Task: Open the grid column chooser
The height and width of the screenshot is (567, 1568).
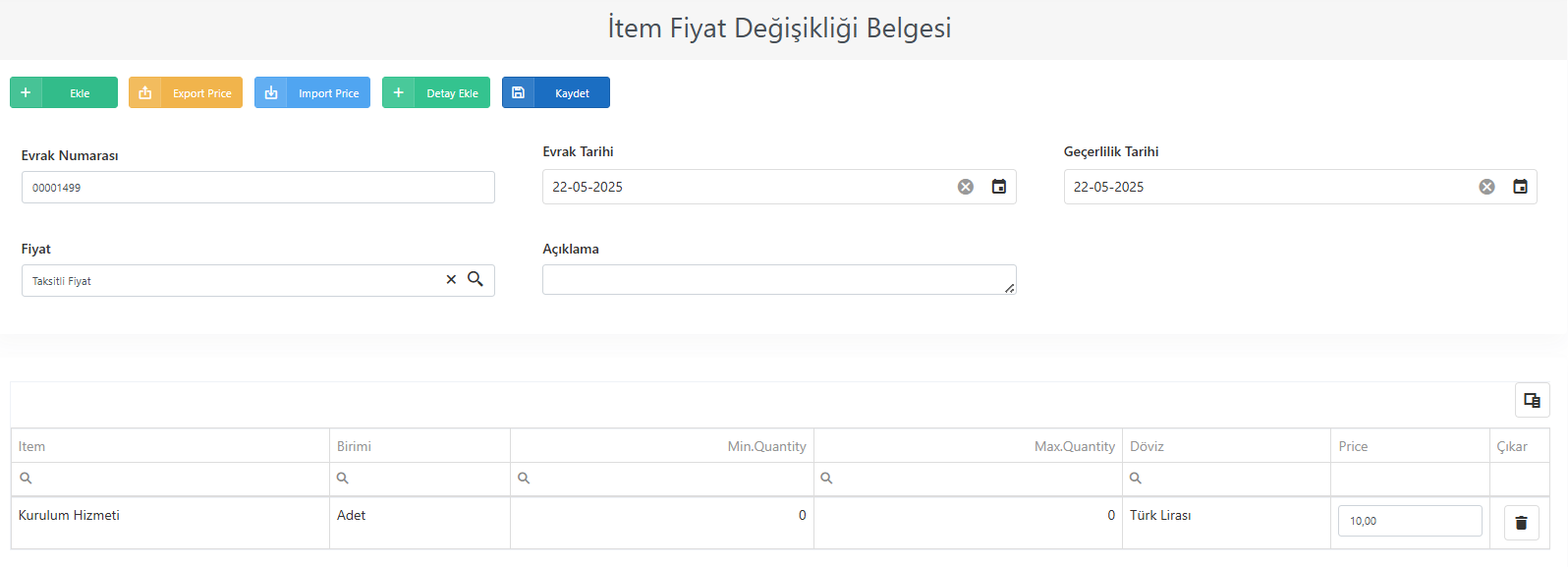Action: click(1532, 400)
